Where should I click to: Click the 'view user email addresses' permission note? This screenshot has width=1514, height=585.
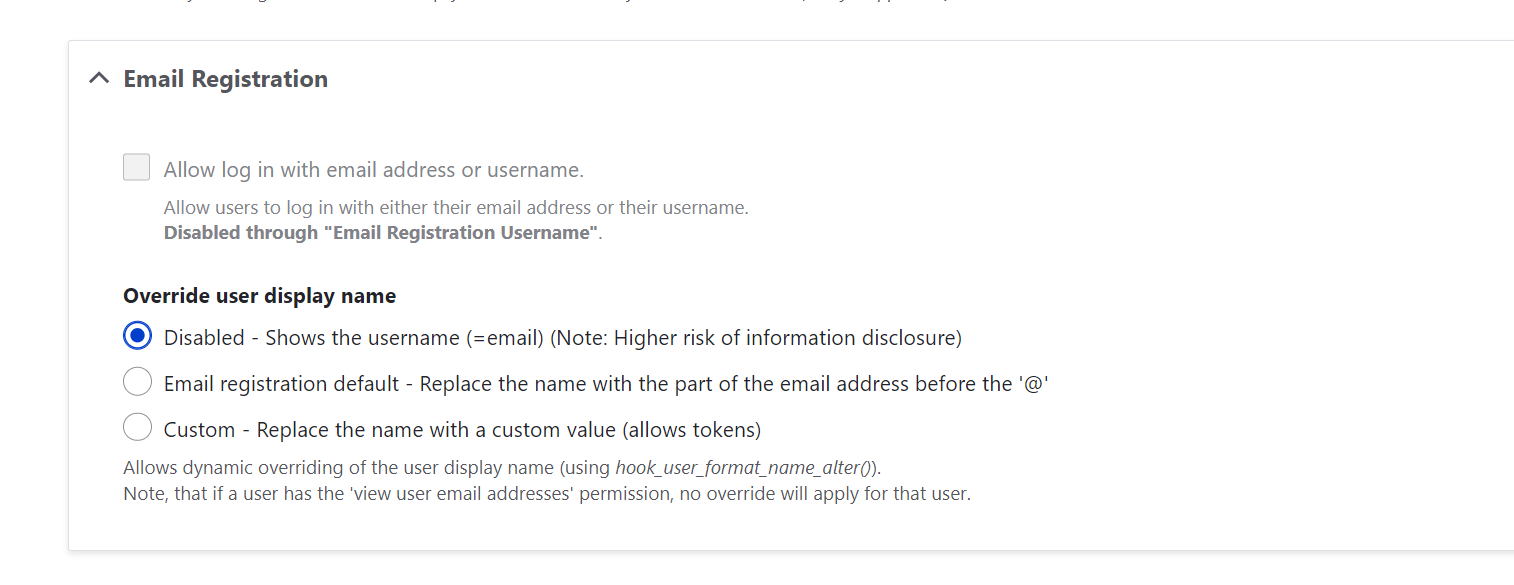[546, 493]
